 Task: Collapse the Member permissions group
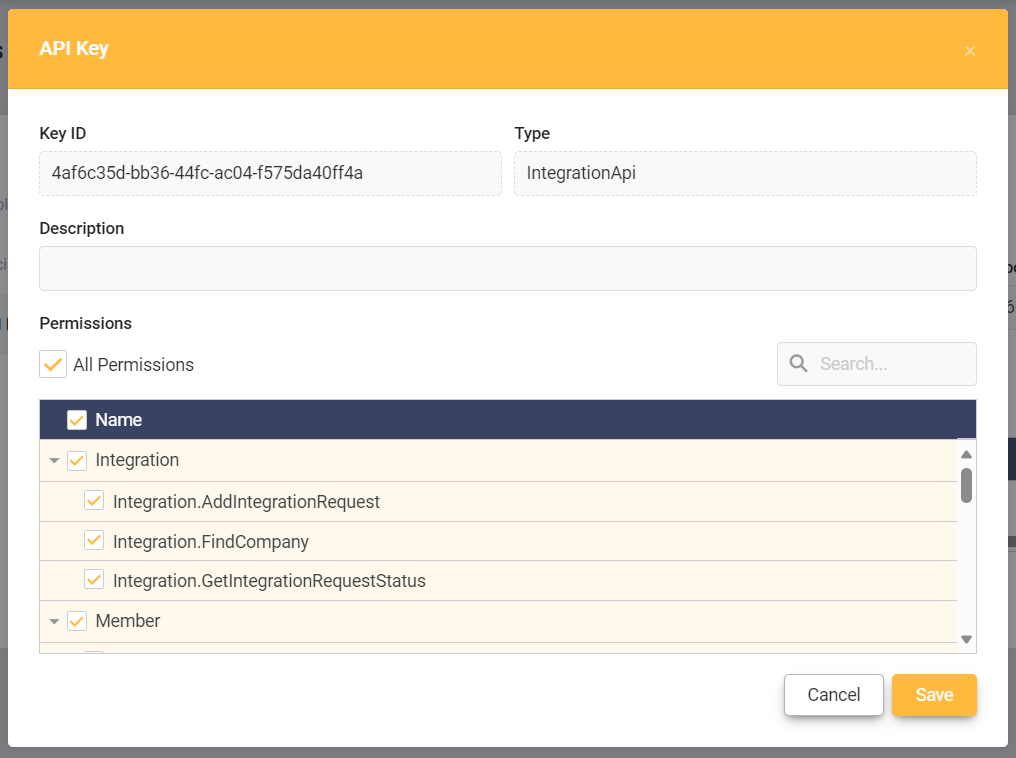pyautogui.click(x=54, y=620)
